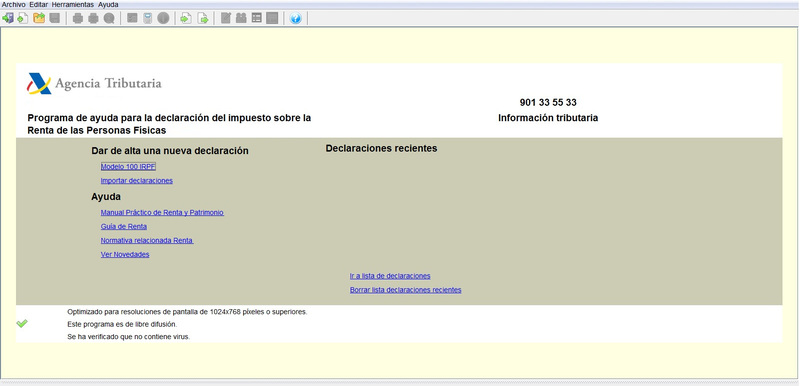Viewport: 800px width, 386px height.
Task: Open the Guía de Renta link
Action: point(124,226)
